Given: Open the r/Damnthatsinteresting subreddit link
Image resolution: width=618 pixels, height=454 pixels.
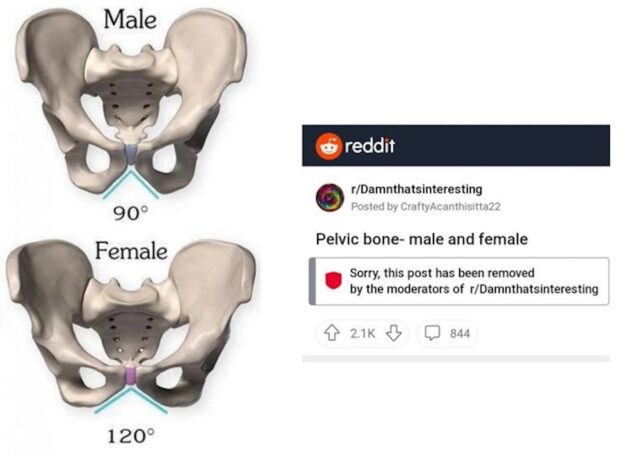Looking at the screenshot, I should (x=417, y=189).
